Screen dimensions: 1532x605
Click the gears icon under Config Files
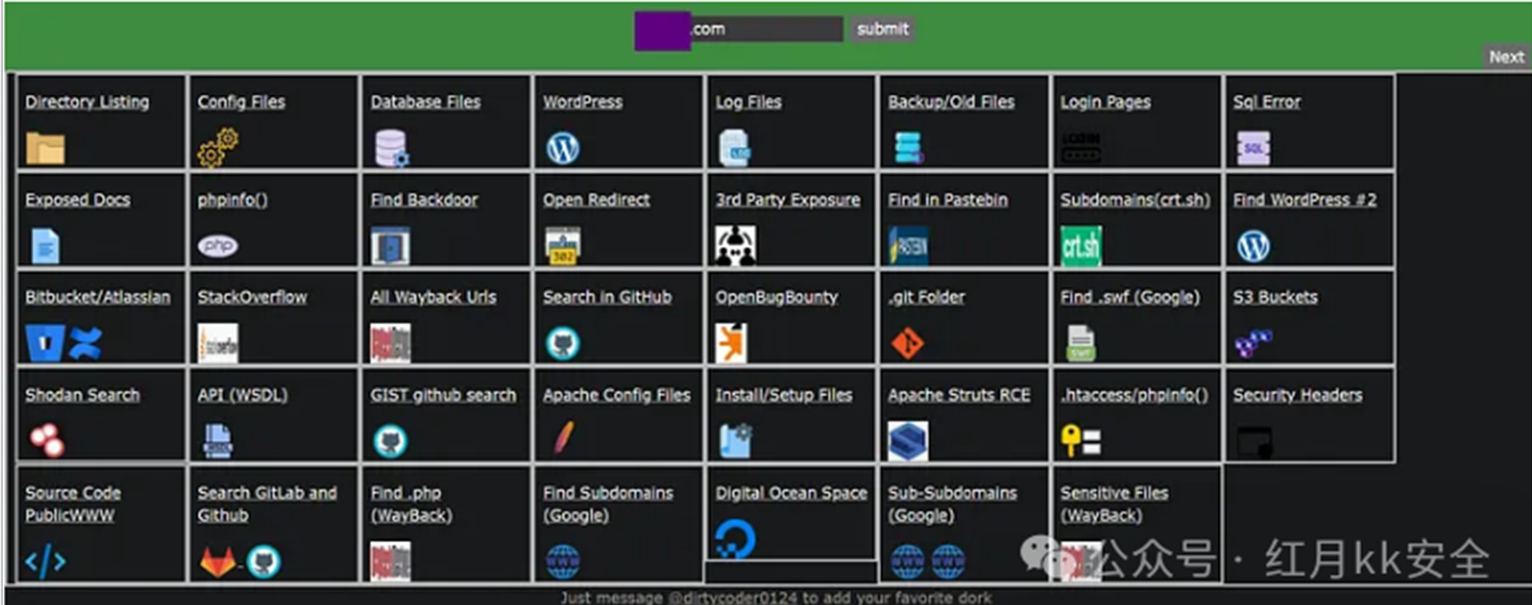[217, 147]
